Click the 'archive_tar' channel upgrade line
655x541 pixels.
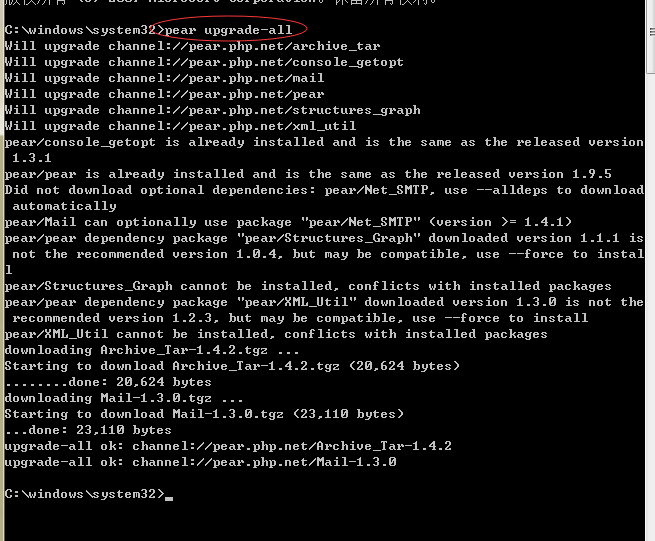(x=193, y=46)
